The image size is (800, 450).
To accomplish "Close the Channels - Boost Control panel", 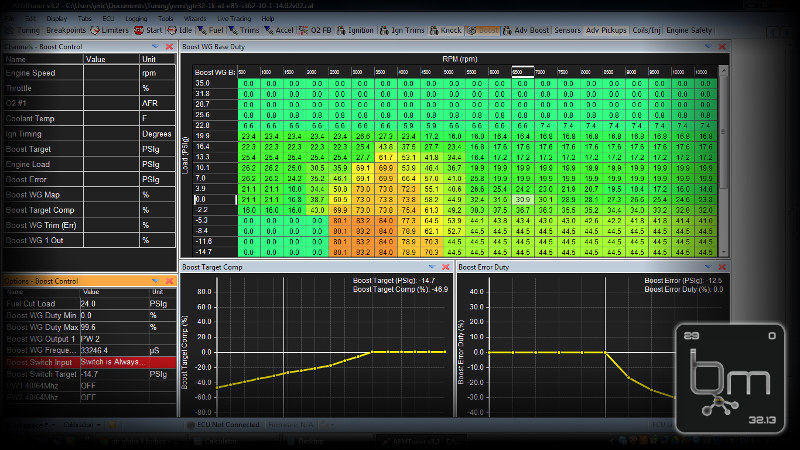I will pos(169,46).
